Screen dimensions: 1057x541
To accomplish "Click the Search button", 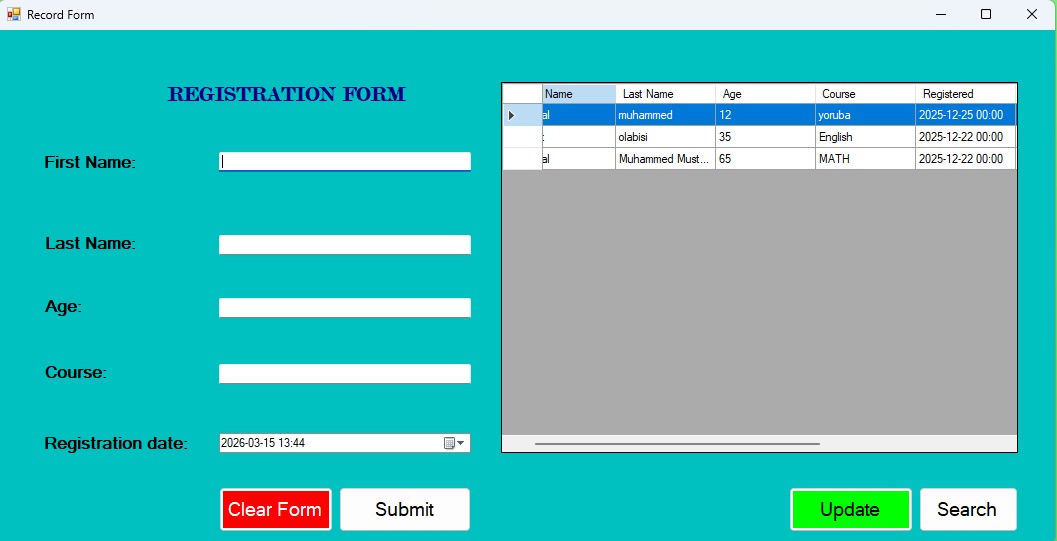I will pyautogui.click(x=967, y=509).
